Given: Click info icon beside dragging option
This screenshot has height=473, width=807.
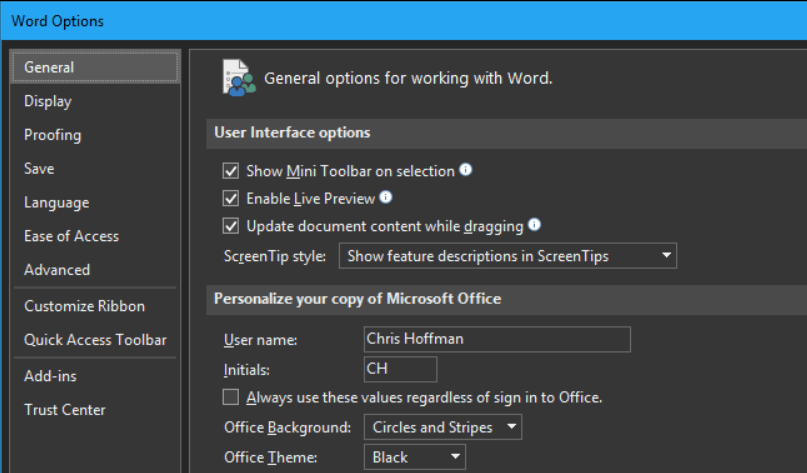Looking at the screenshot, I should [534, 224].
